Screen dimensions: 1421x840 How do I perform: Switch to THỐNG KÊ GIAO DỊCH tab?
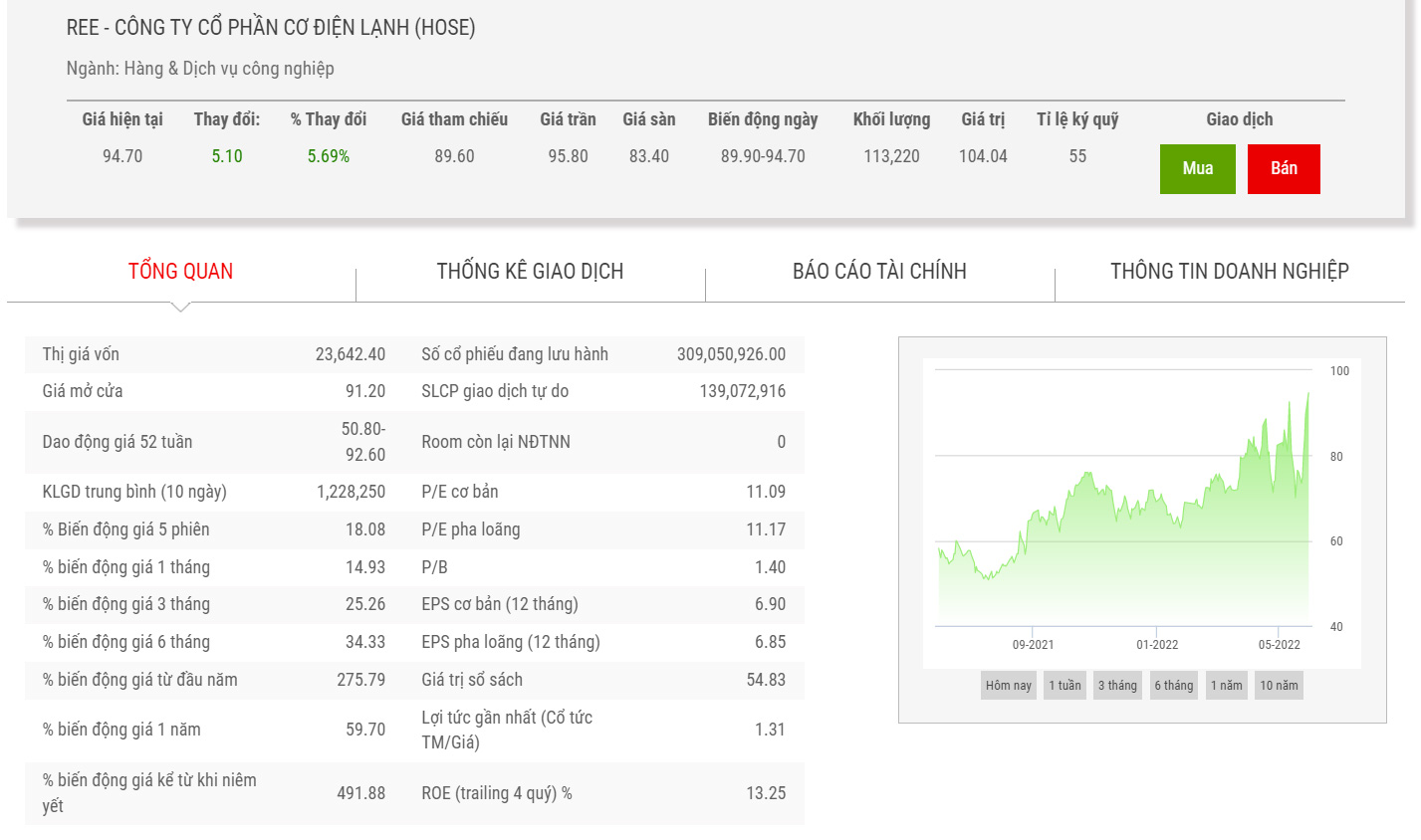click(x=530, y=272)
